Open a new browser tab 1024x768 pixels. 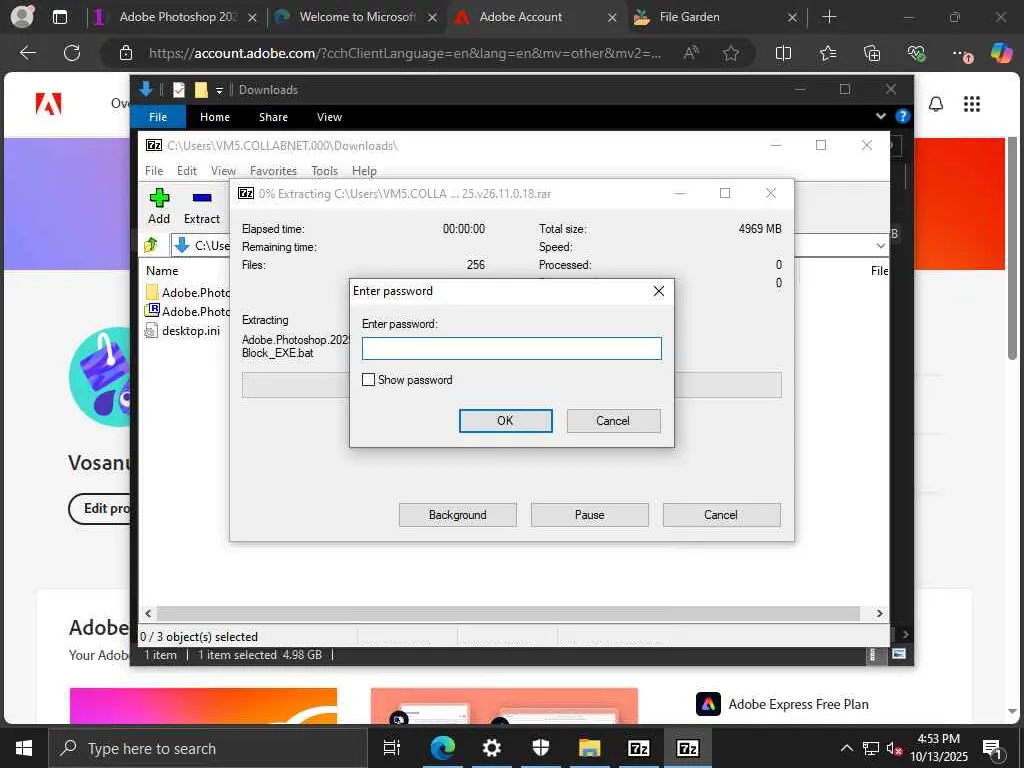tap(829, 17)
